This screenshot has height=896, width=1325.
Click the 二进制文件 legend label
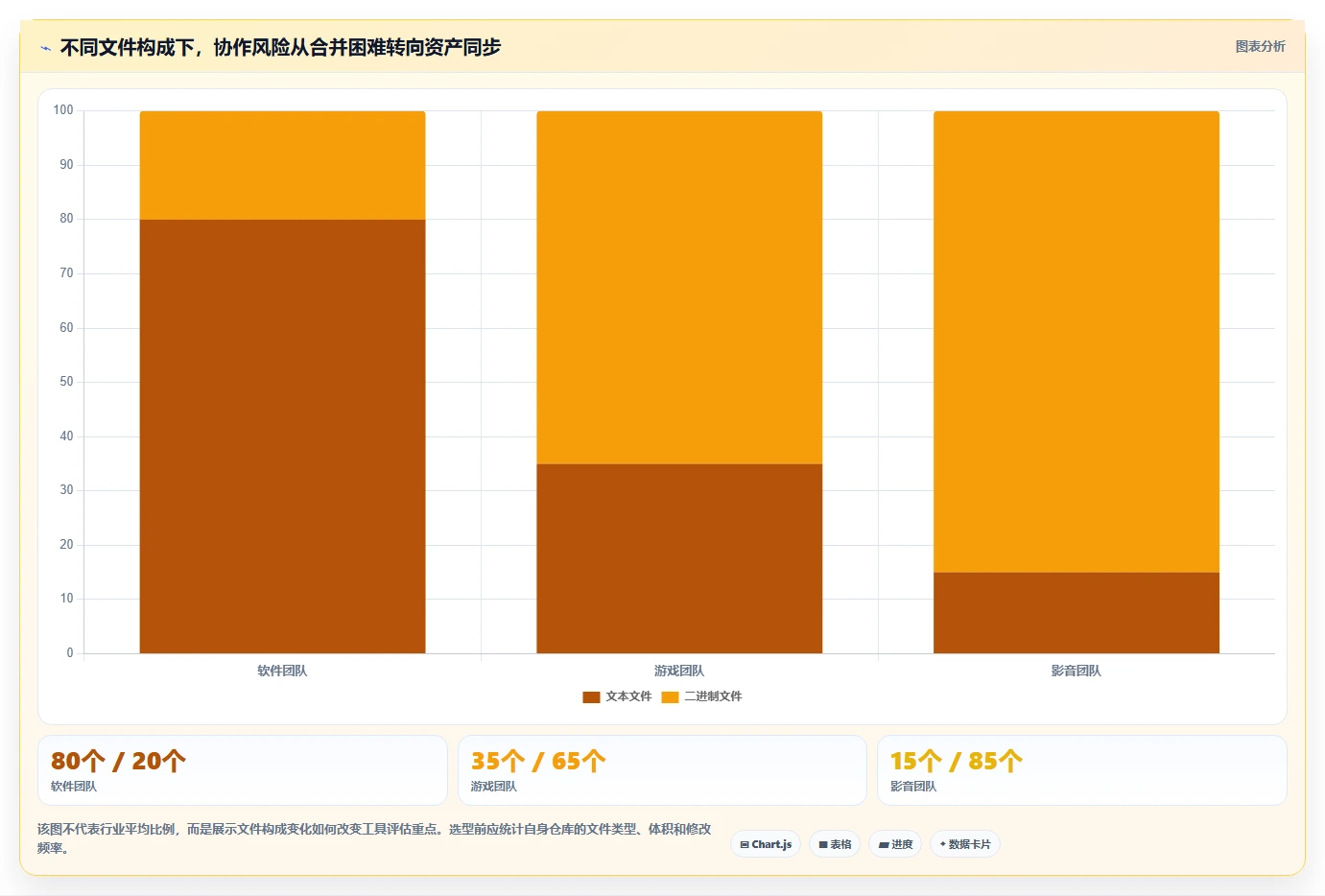713,696
